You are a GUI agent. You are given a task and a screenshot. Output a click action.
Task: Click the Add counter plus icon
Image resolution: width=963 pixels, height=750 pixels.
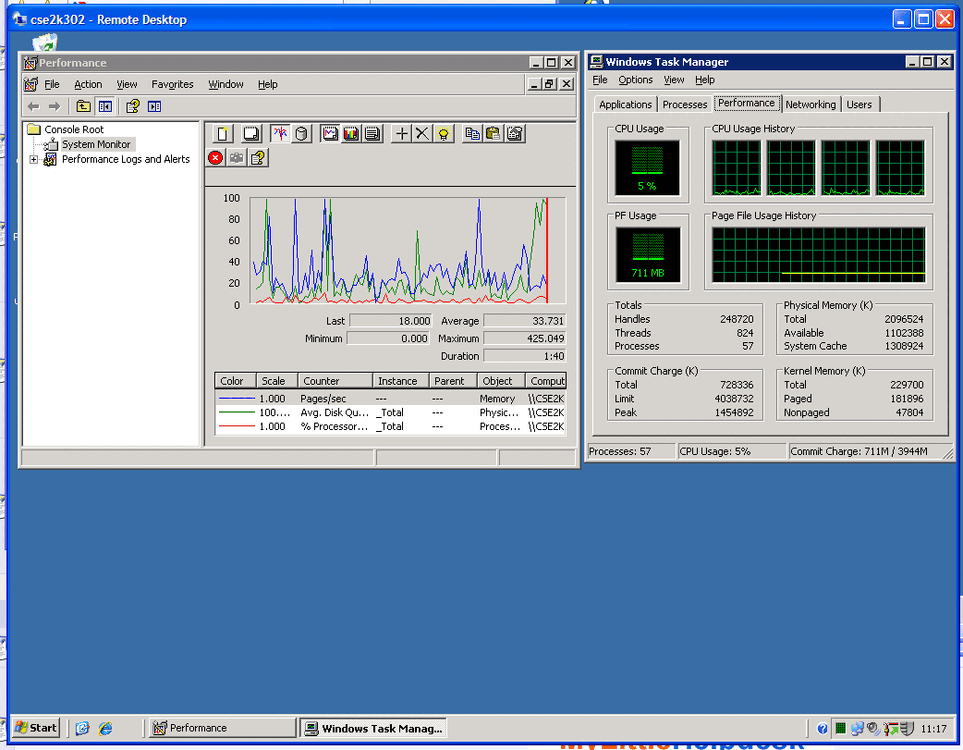(402, 133)
